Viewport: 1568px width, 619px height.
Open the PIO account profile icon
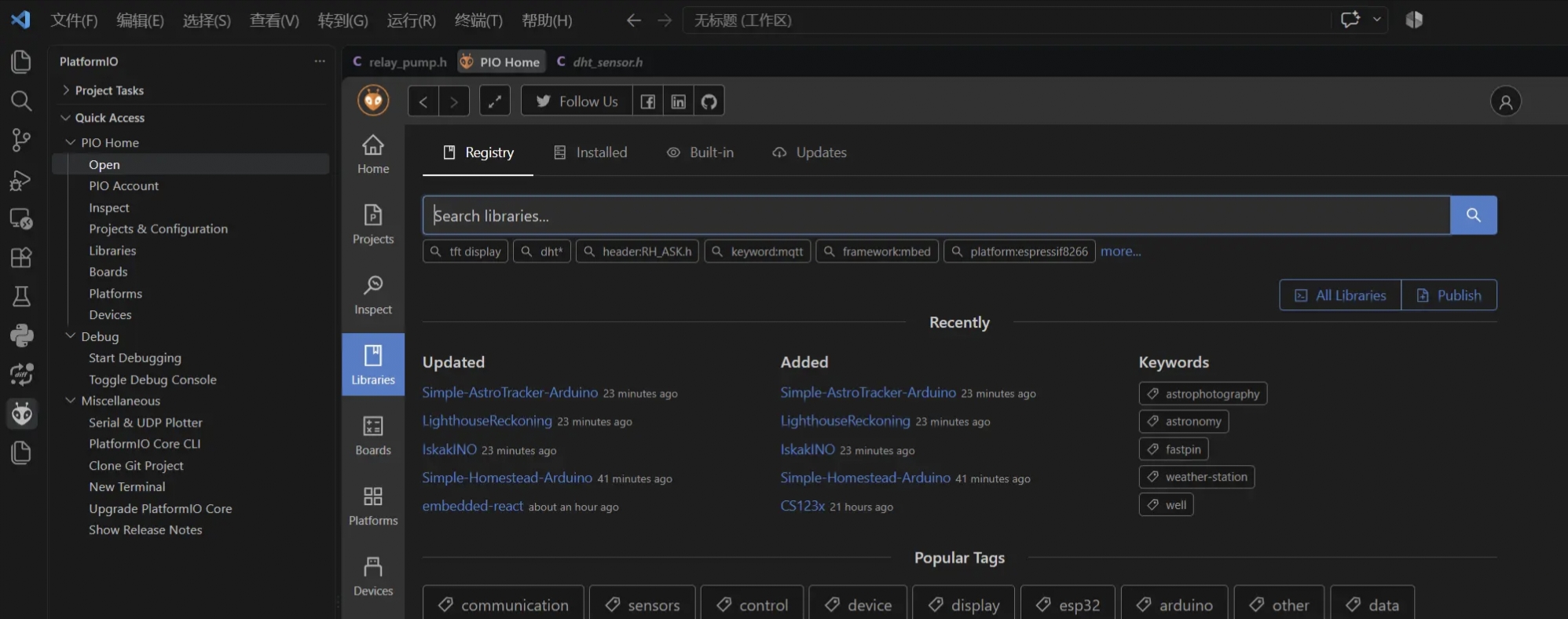[1506, 101]
